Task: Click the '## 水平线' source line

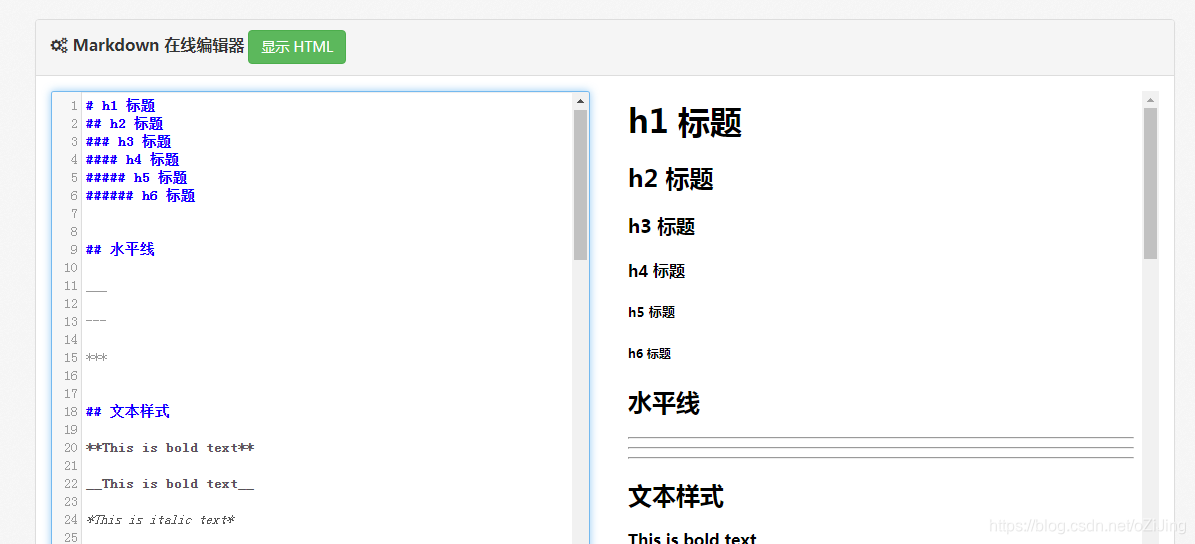Action: tap(120, 249)
